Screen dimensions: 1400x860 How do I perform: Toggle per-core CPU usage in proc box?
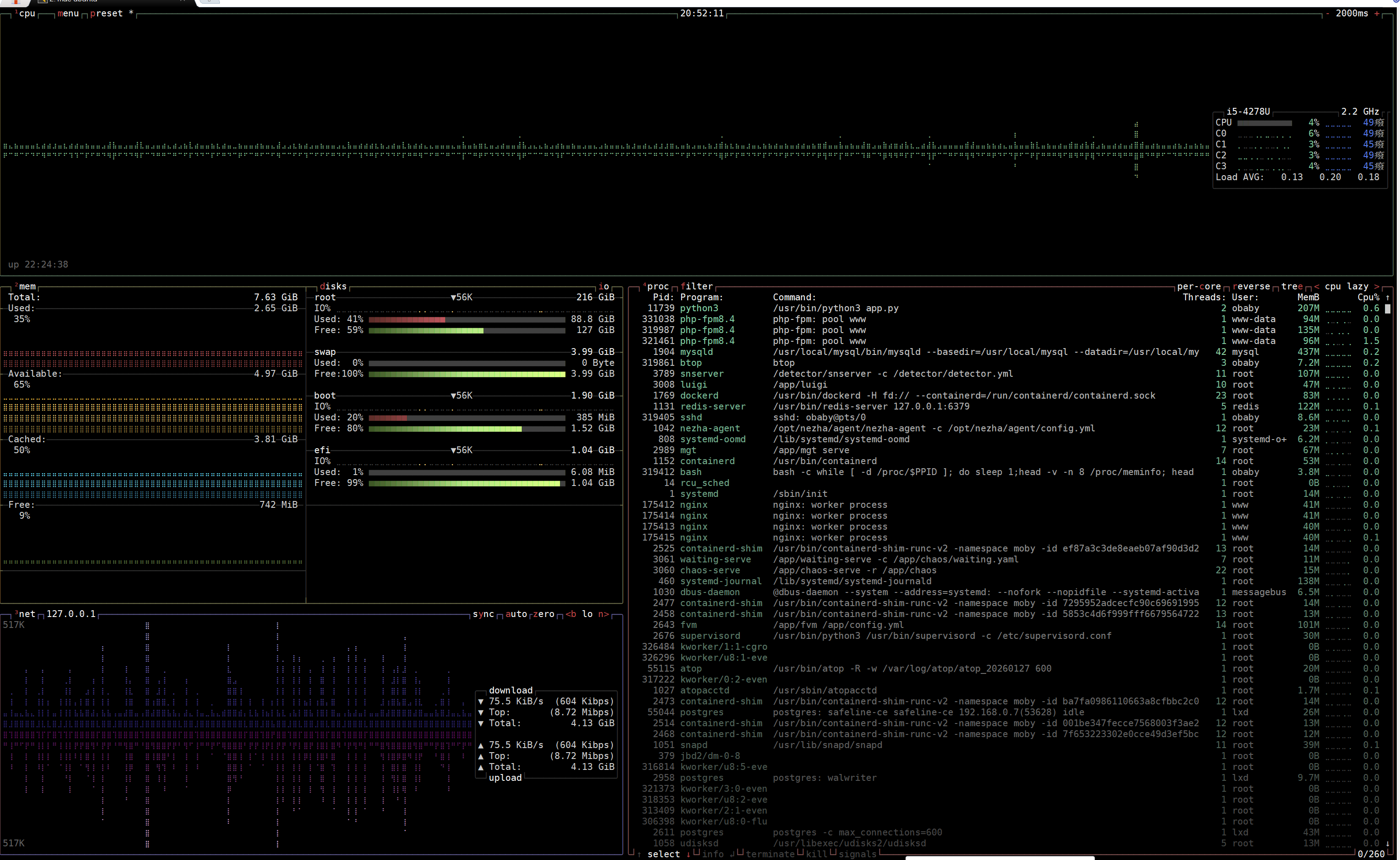pyautogui.click(x=1198, y=287)
